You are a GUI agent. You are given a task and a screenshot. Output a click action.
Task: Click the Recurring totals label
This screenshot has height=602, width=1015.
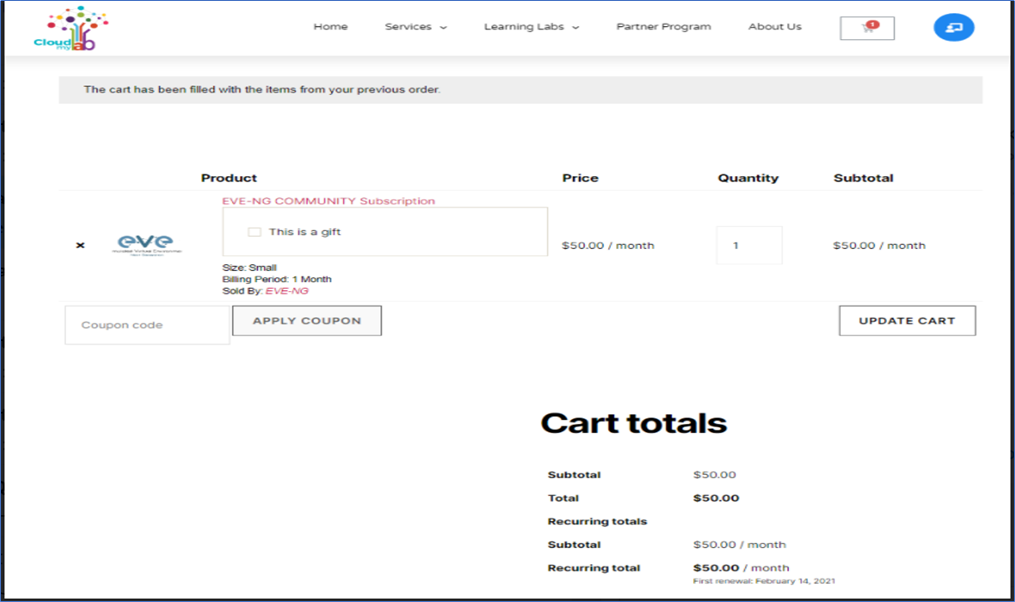click(x=597, y=521)
